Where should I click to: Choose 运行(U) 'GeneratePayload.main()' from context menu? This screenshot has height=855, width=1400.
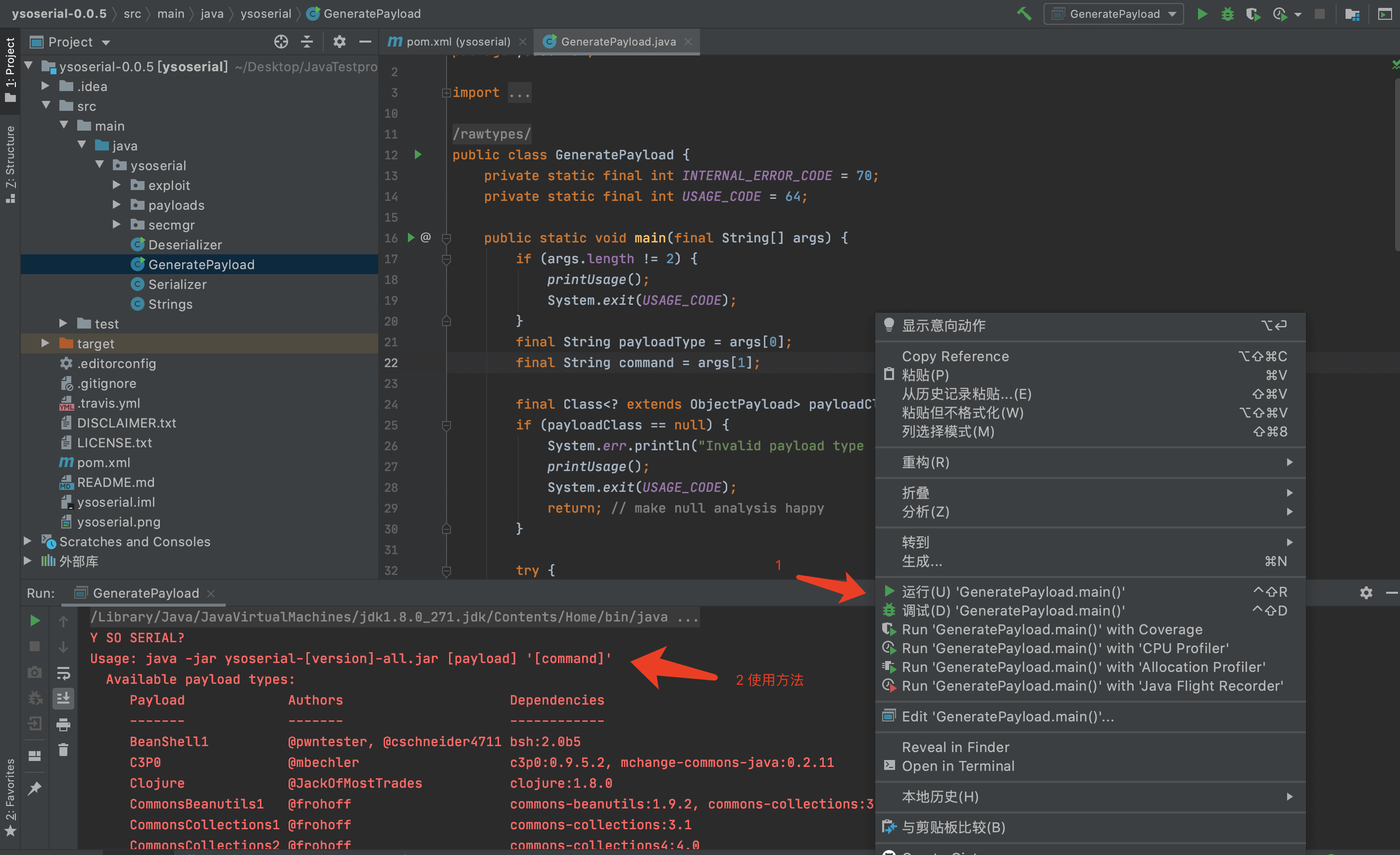pyautogui.click(x=1090, y=592)
